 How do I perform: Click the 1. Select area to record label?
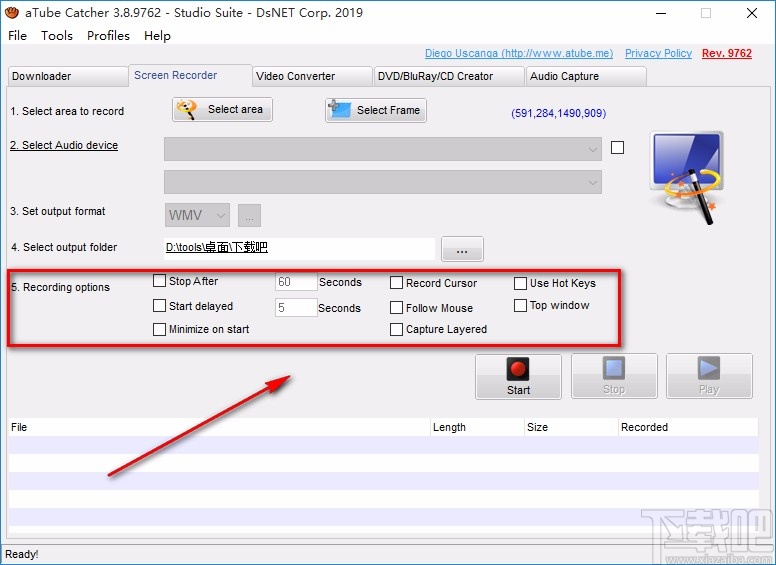tap(67, 111)
